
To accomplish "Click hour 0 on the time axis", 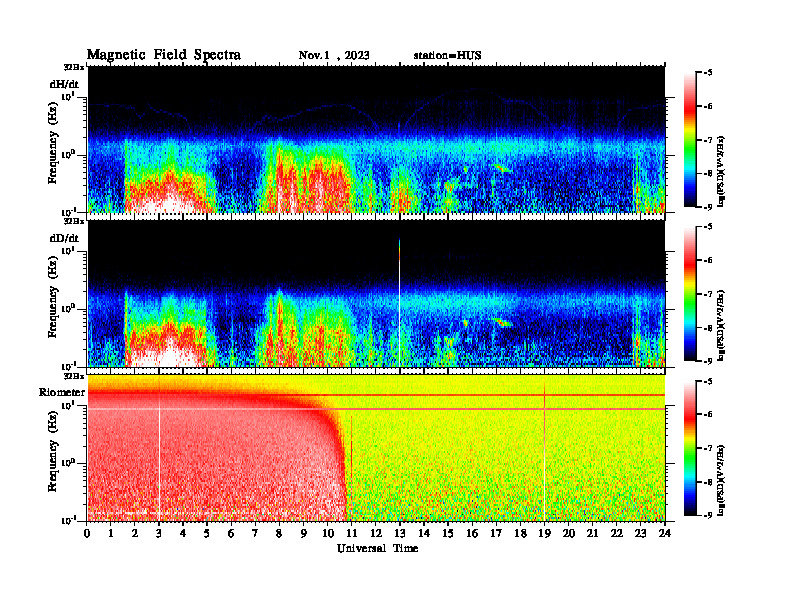I will 87,533.
